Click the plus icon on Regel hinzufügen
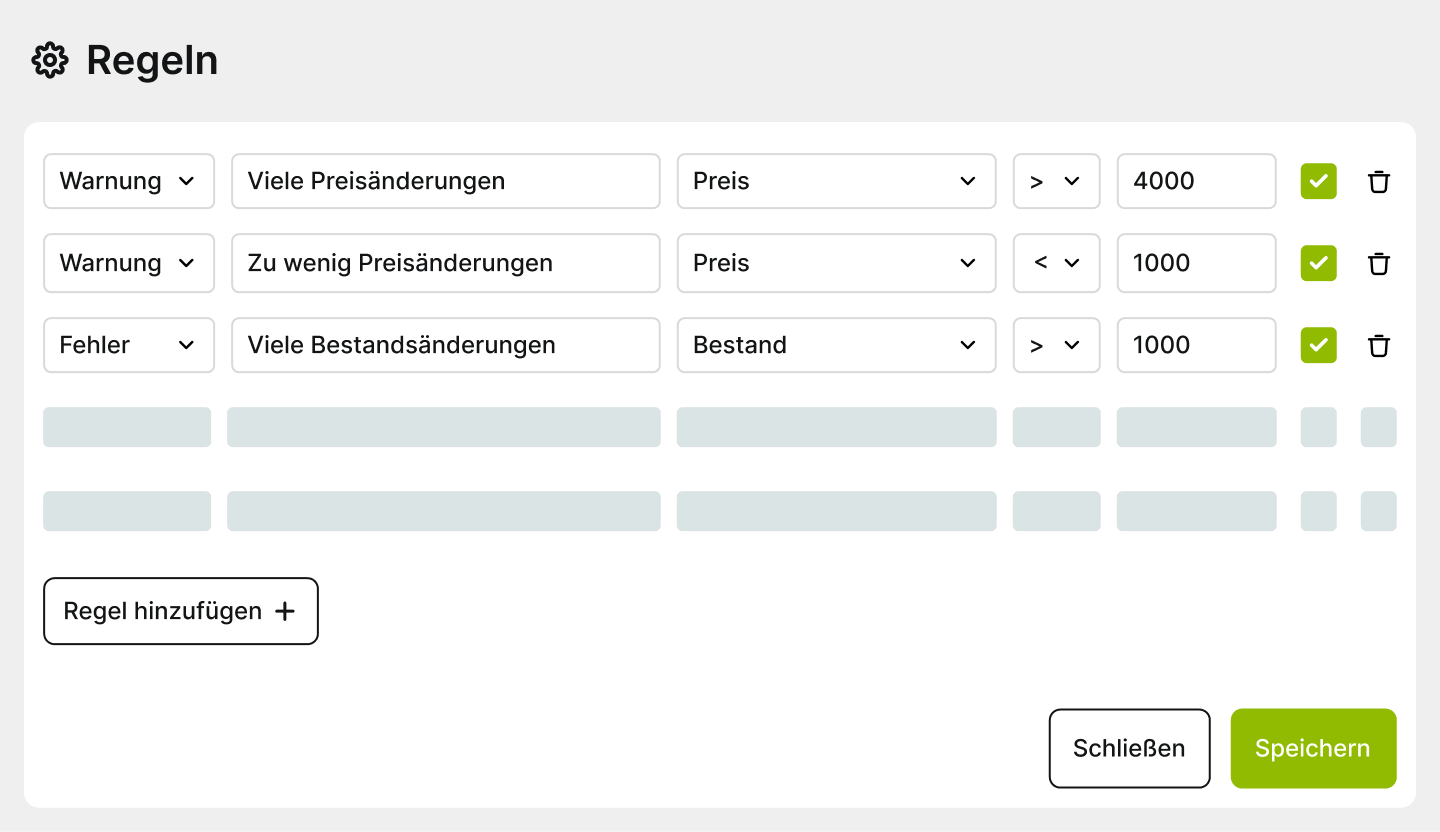This screenshot has width=1440, height=832. coord(287,610)
